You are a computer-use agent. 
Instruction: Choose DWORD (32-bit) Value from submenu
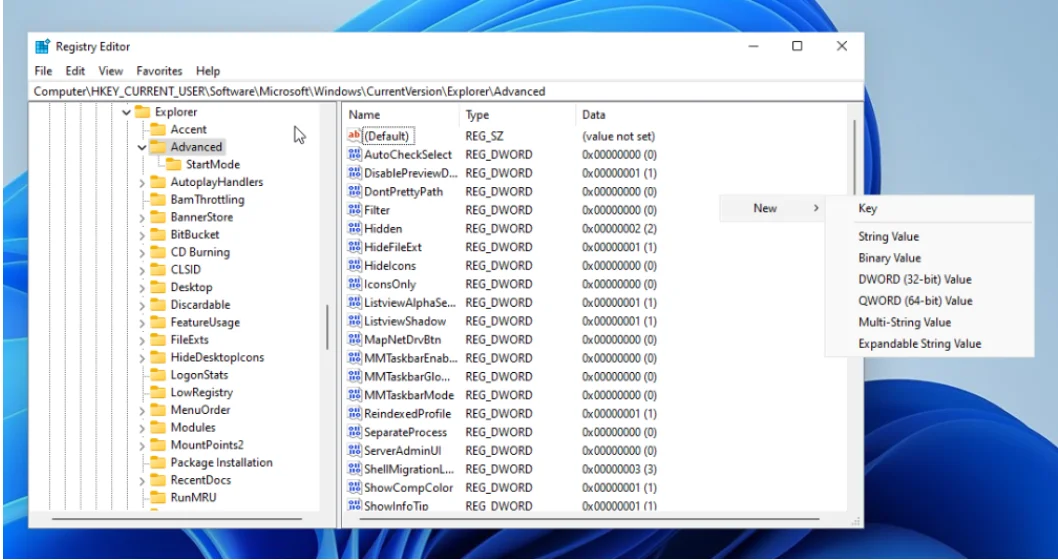(914, 280)
